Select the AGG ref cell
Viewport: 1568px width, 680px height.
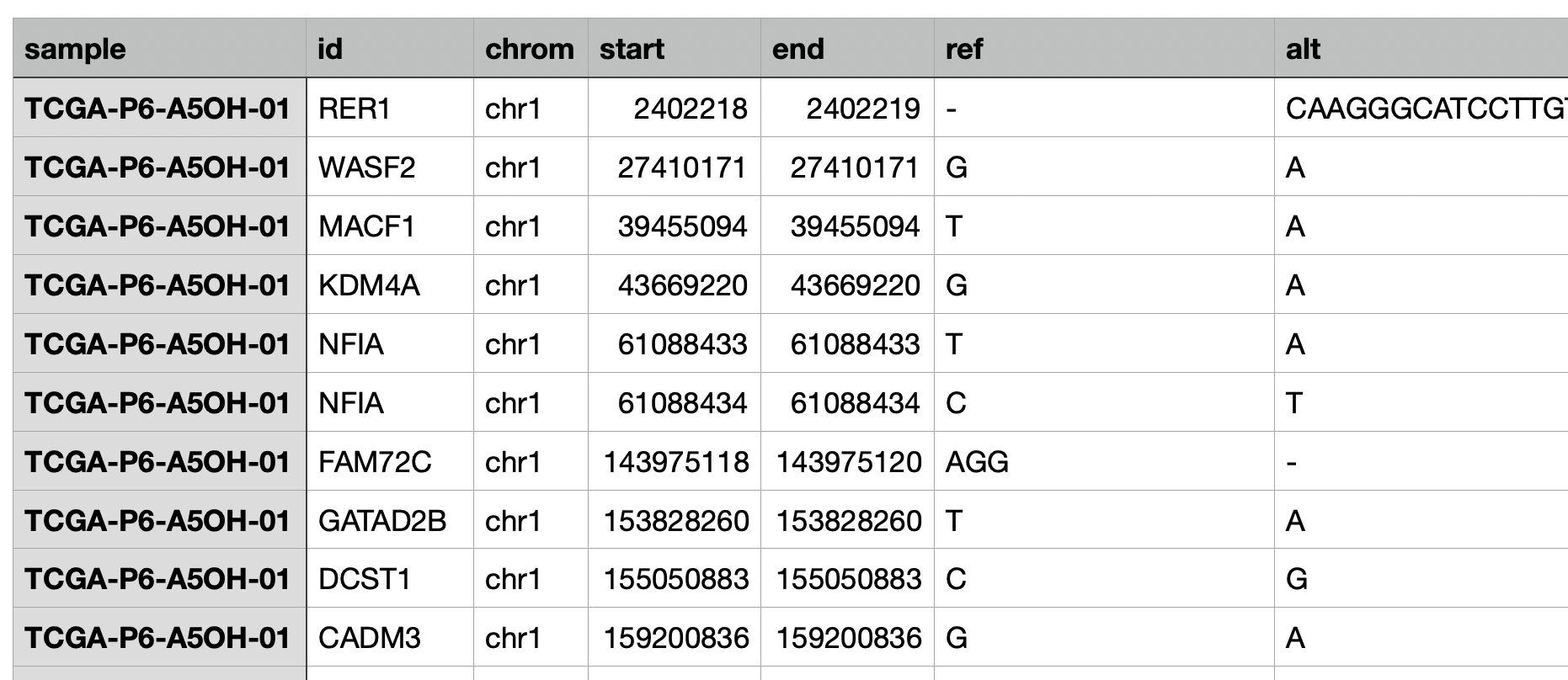[x=1104, y=461]
